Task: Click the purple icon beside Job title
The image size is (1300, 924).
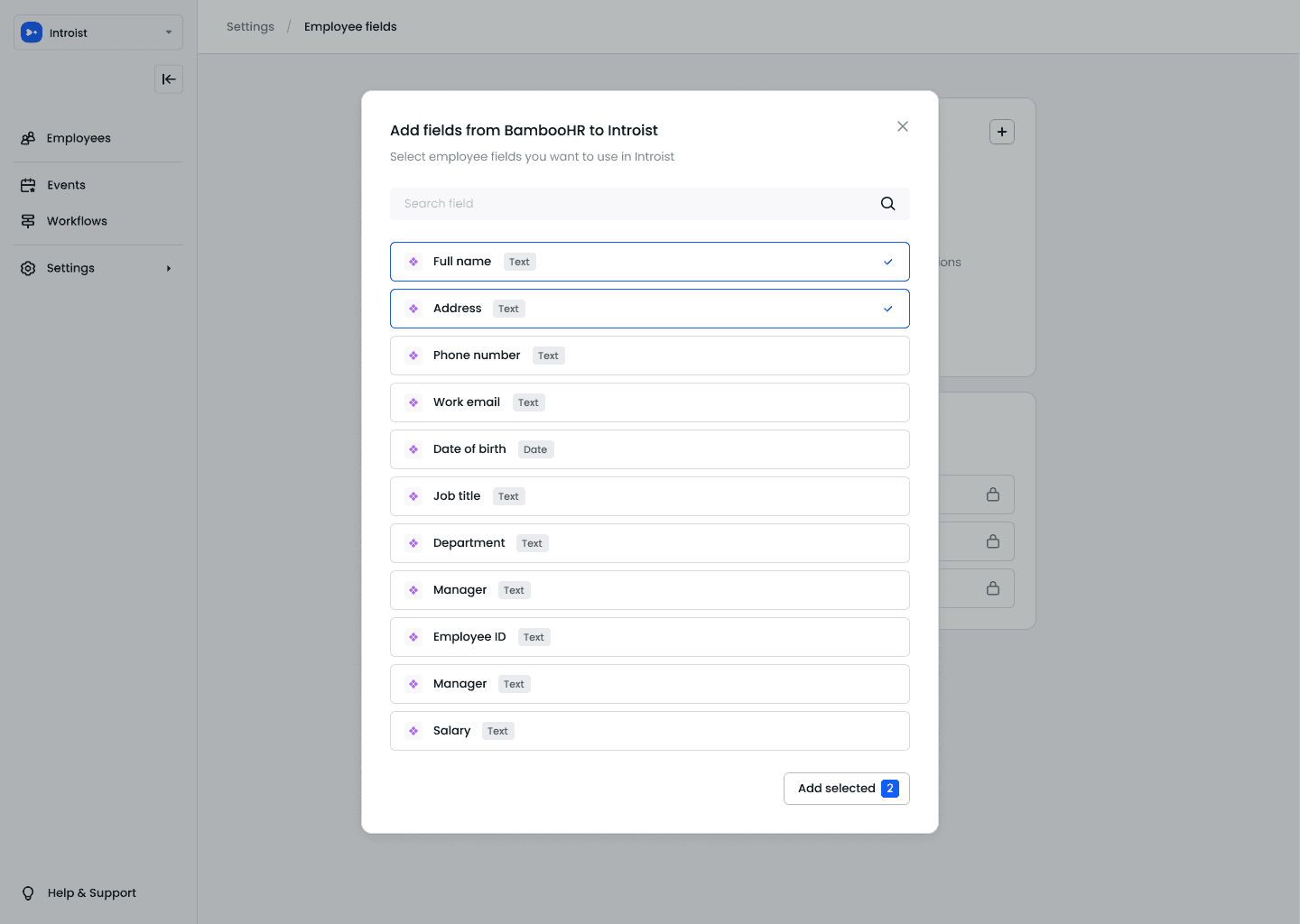Action: pos(413,496)
